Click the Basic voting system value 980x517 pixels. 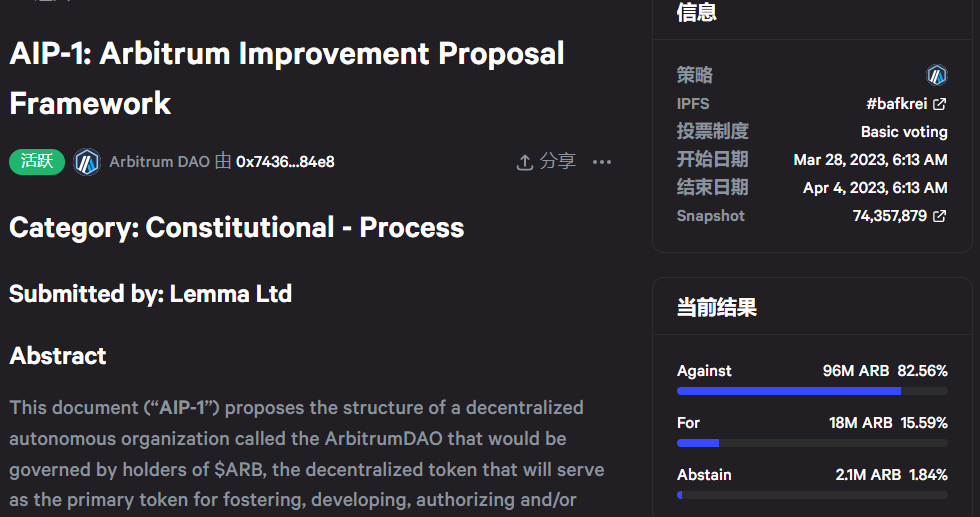(904, 132)
